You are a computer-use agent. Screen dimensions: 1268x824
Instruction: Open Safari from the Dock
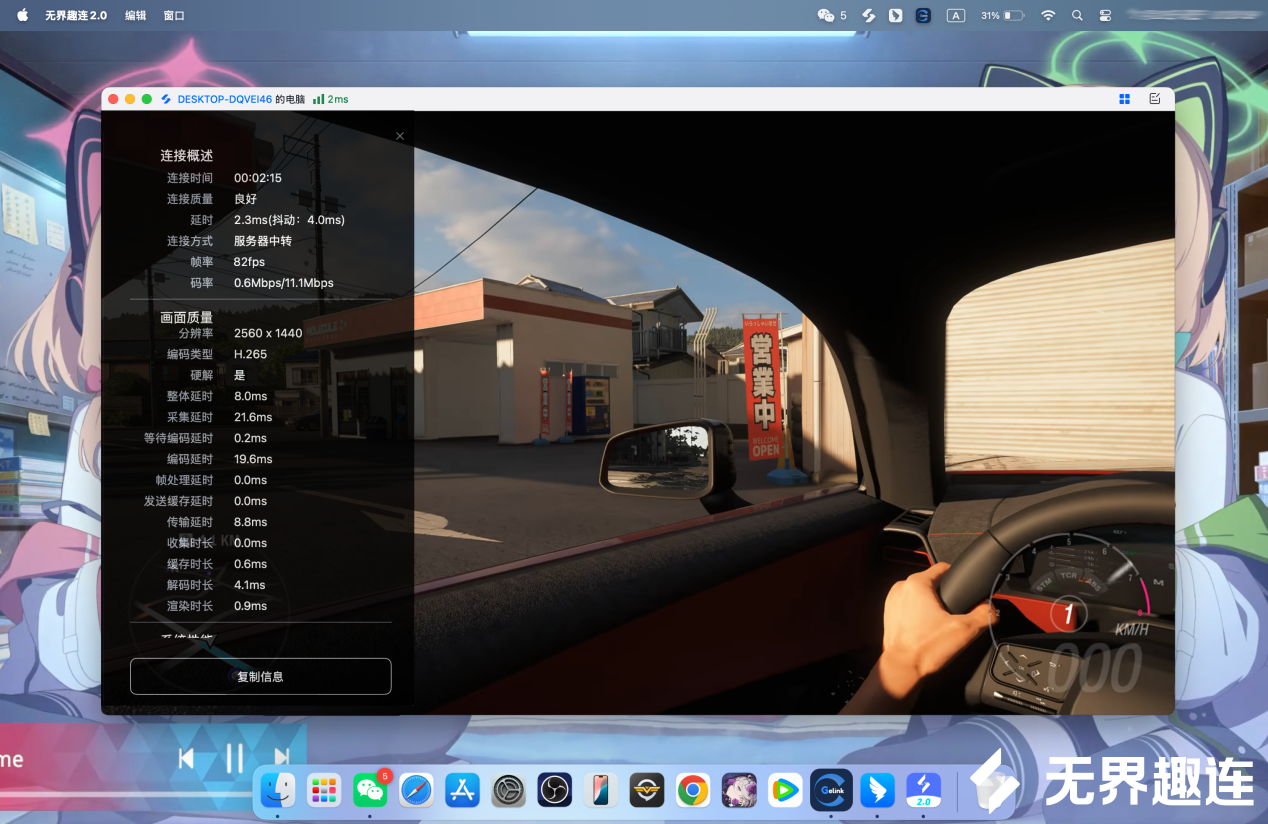click(416, 790)
